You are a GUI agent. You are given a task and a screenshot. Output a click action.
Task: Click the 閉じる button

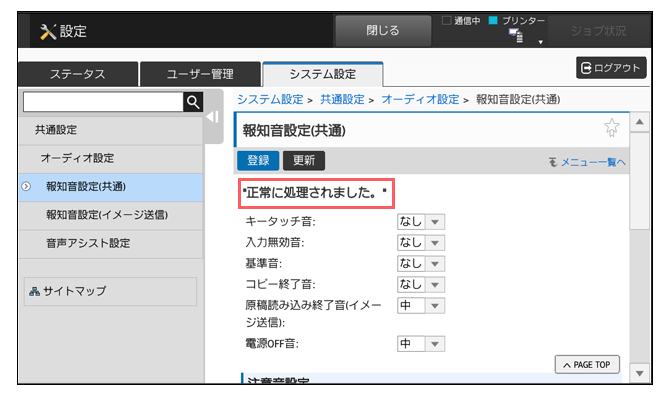coord(383,30)
